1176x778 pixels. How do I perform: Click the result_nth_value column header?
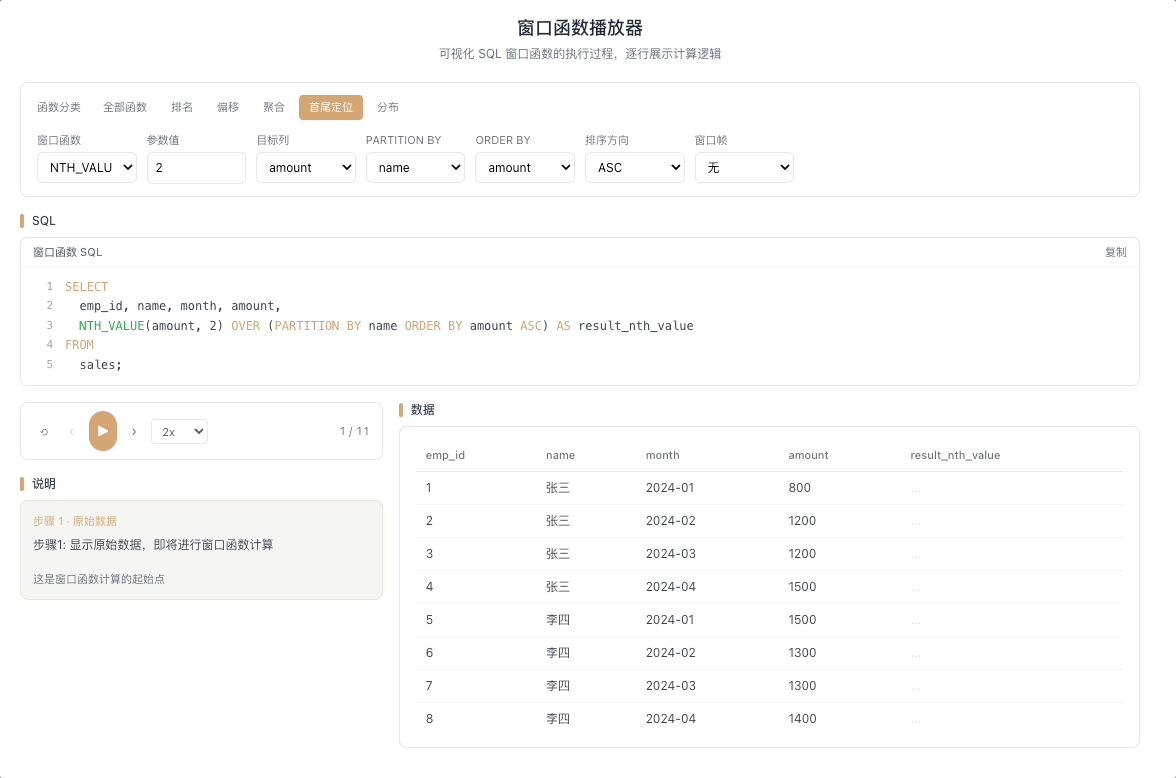point(955,455)
